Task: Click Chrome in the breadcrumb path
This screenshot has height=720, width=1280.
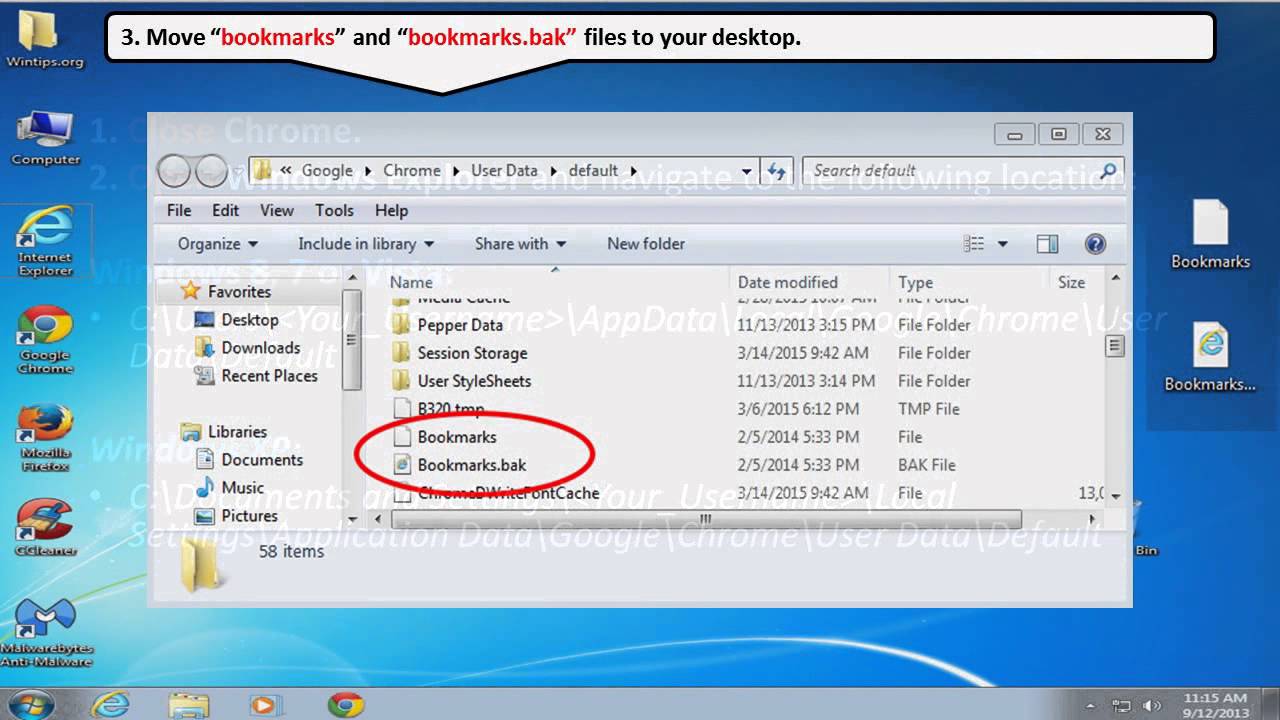Action: (x=412, y=171)
